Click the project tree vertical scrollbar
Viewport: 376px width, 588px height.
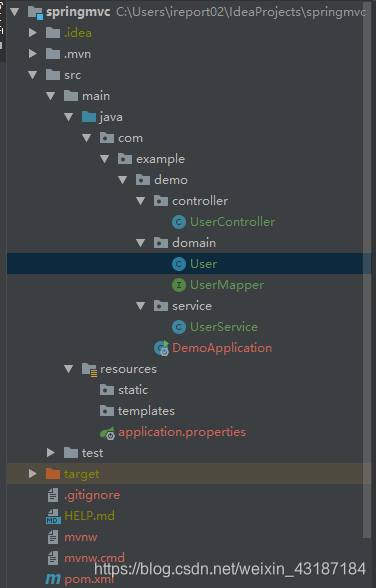click(x=367, y=270)
